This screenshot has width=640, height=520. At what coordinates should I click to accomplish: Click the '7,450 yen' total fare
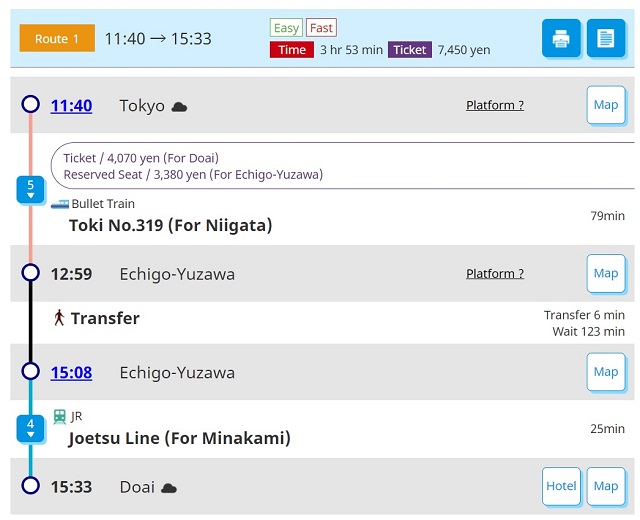[464, 50]
